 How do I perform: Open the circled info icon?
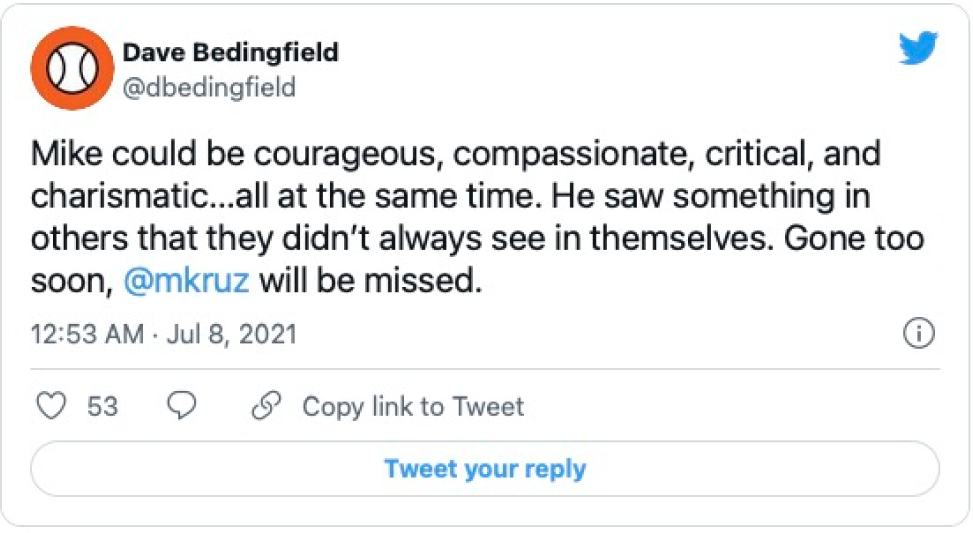click(918, 334)
